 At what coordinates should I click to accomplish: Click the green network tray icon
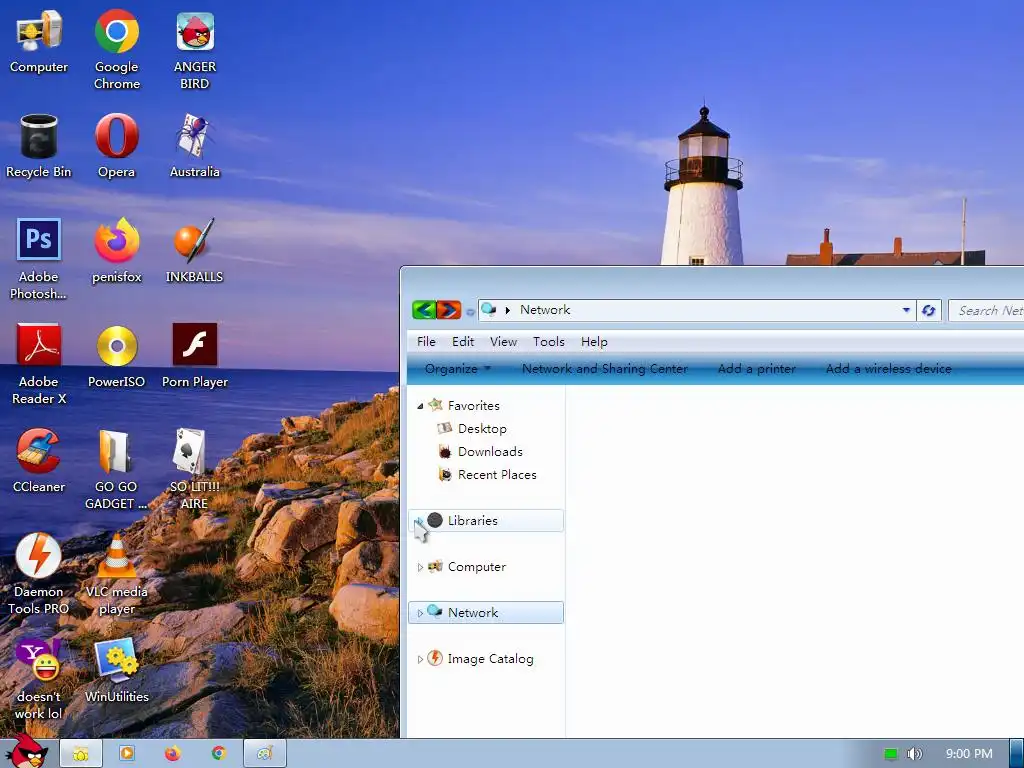click(x=891, y=754)
